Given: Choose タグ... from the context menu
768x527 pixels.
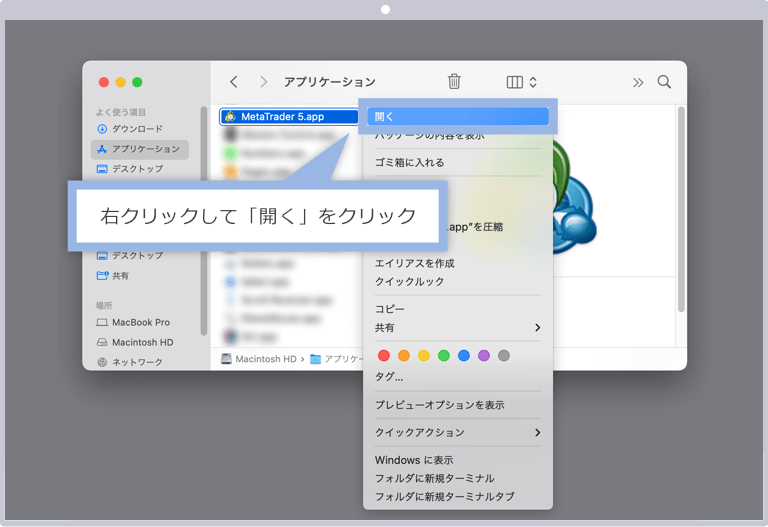Looking at the screenshot, I should 389,377.
